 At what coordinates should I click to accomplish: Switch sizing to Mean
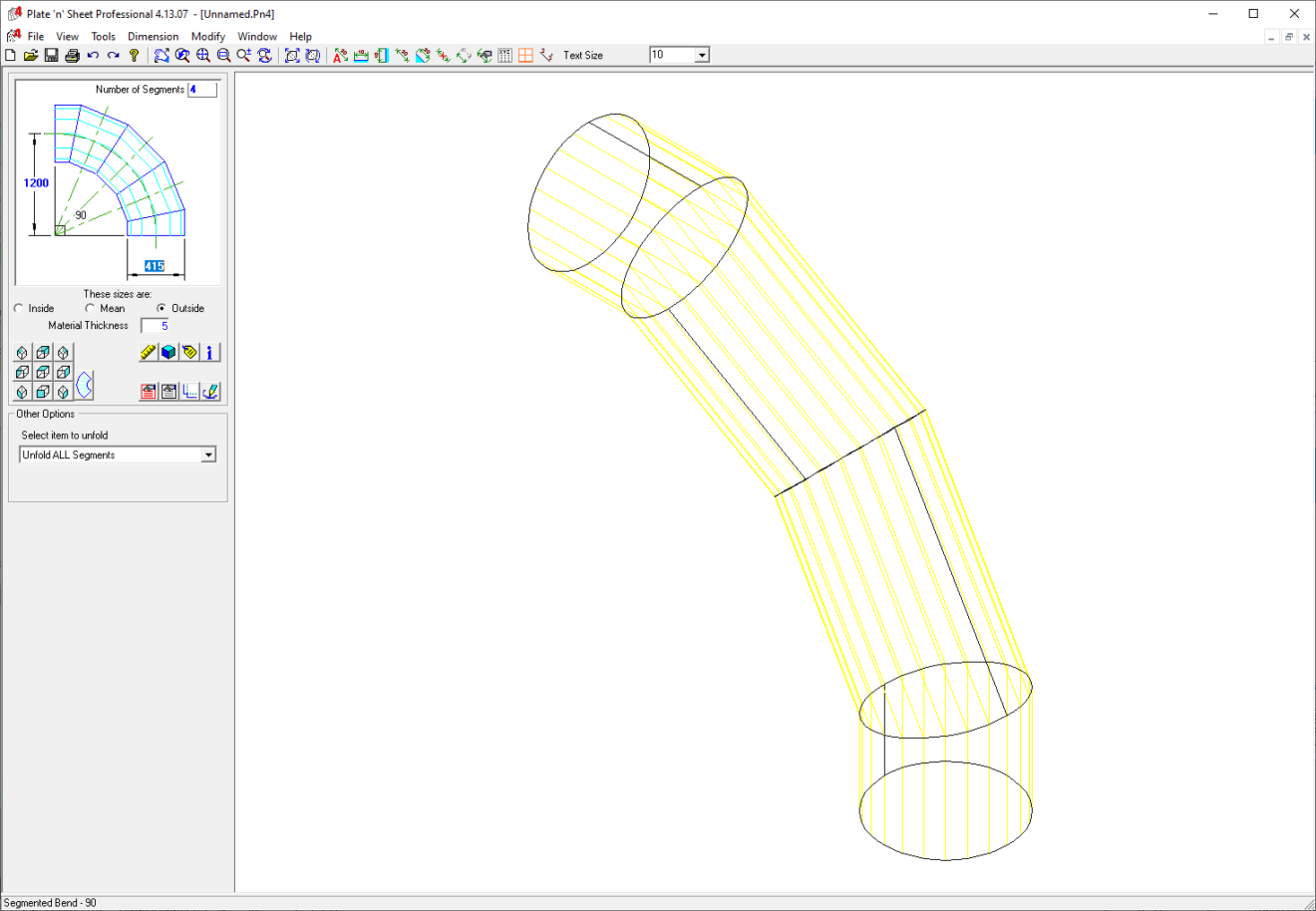pyautogui.click(x=90, y=308)
